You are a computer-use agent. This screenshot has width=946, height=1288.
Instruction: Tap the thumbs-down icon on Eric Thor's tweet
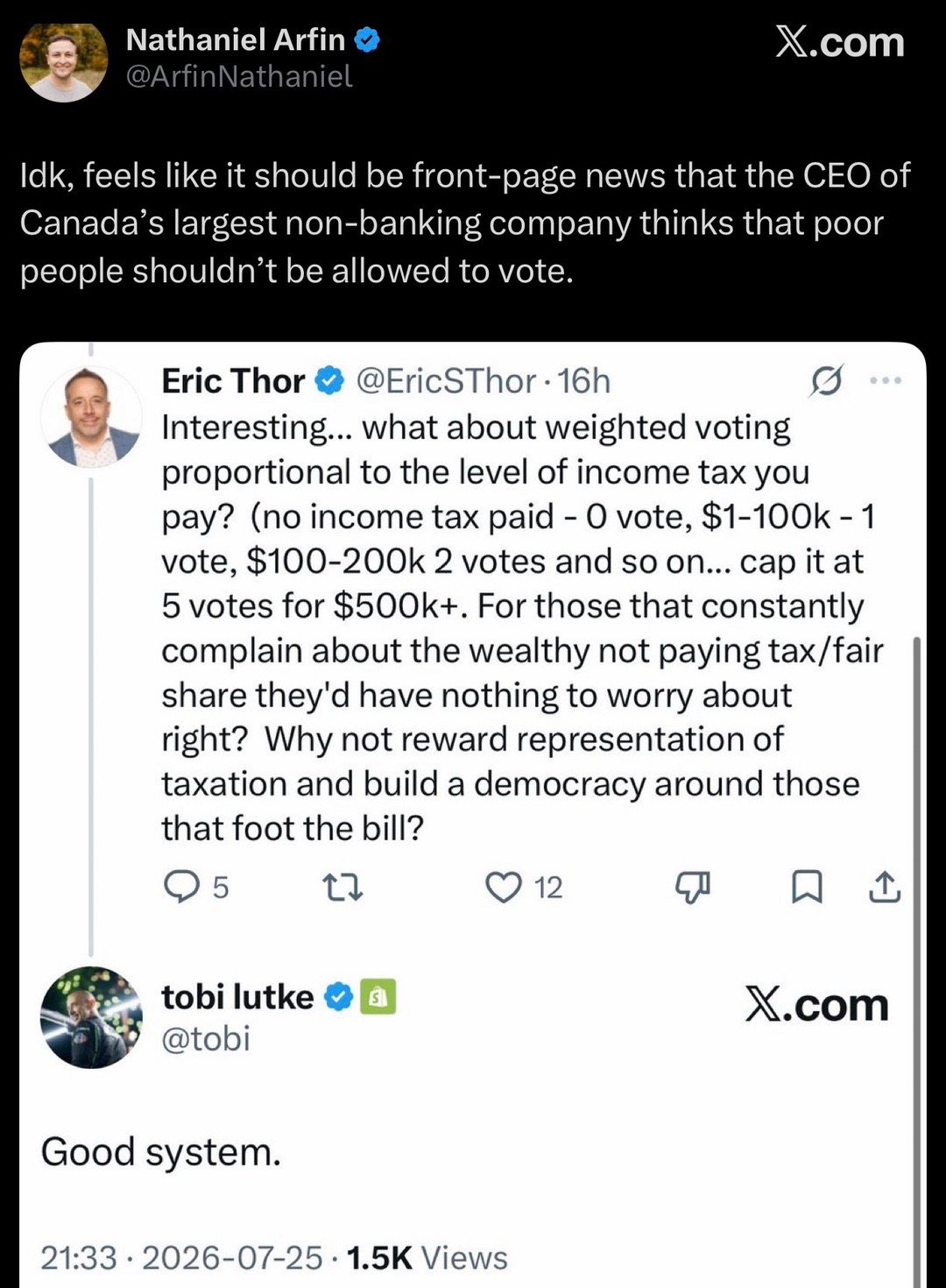[692, 888]
